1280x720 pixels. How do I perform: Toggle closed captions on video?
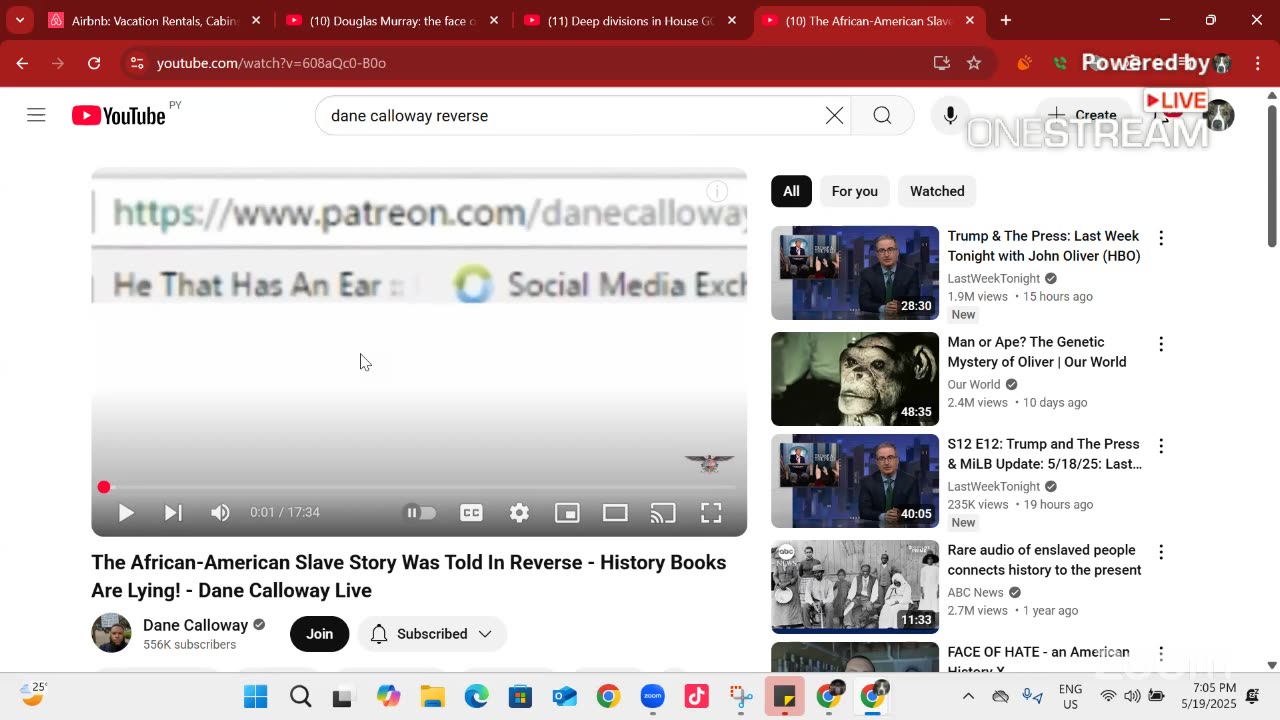[x=471, y=513]
